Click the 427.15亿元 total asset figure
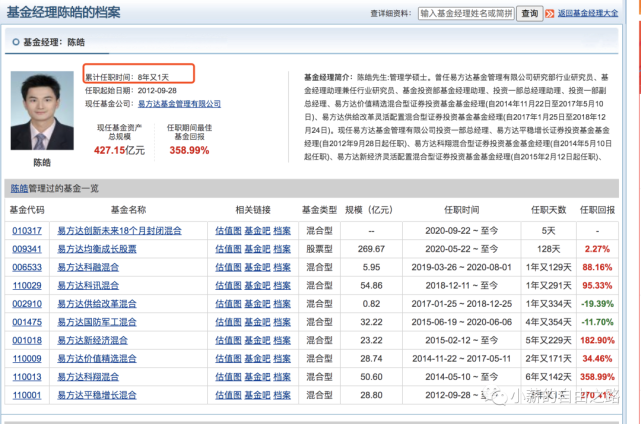The image size is (641, 424). point(119,150)
